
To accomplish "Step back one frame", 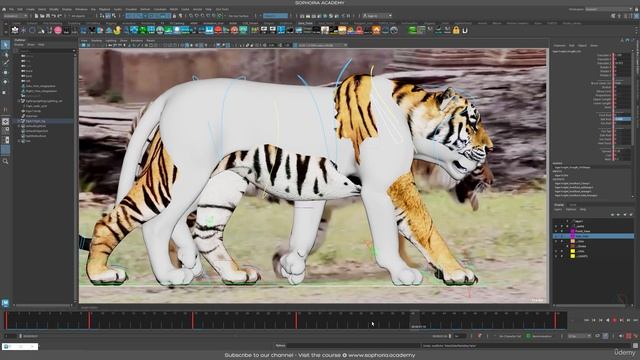I will [x=593, y=320].
